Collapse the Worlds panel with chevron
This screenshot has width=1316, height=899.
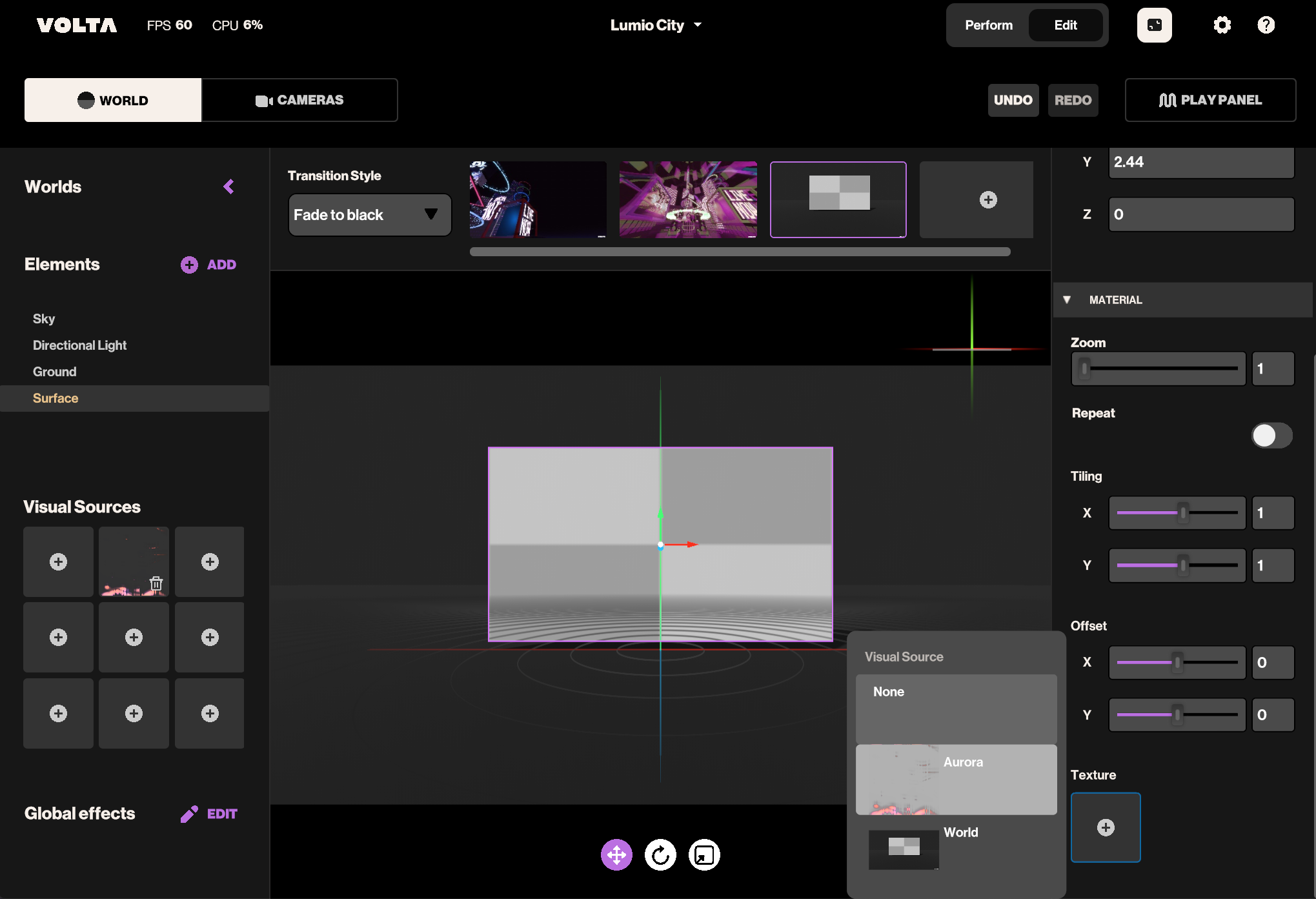(228, 187)
